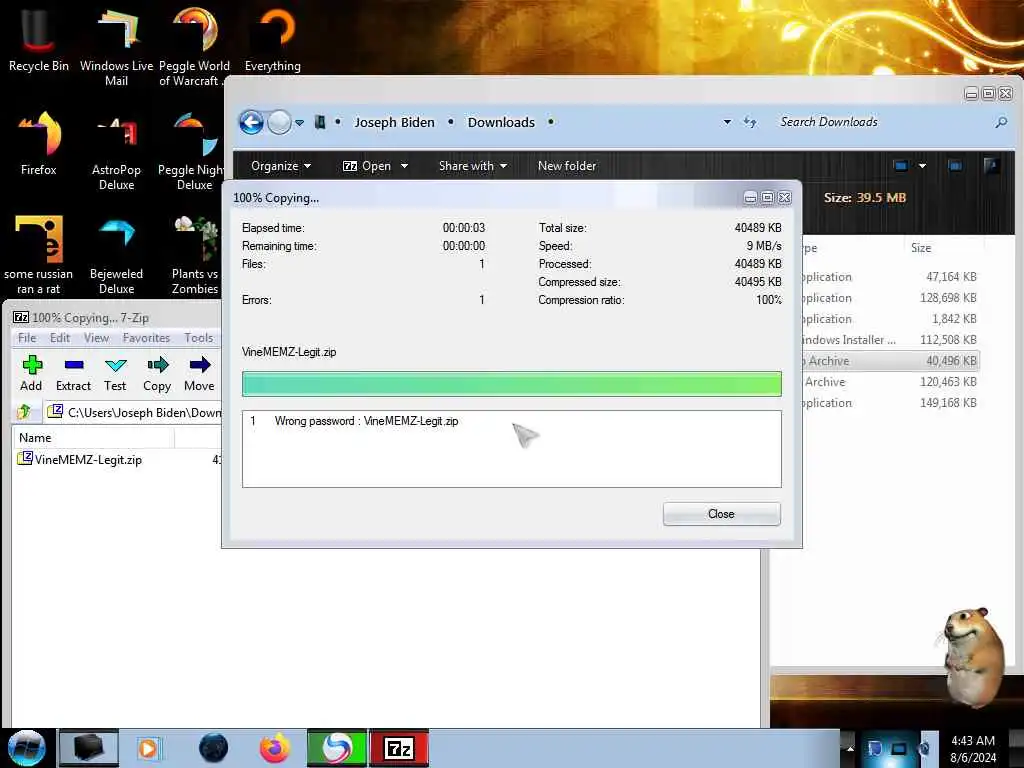The width and height of the screenshot is (1024, 768).
Task: Refresh the Downloads folder view
Action: coord(750,122)
